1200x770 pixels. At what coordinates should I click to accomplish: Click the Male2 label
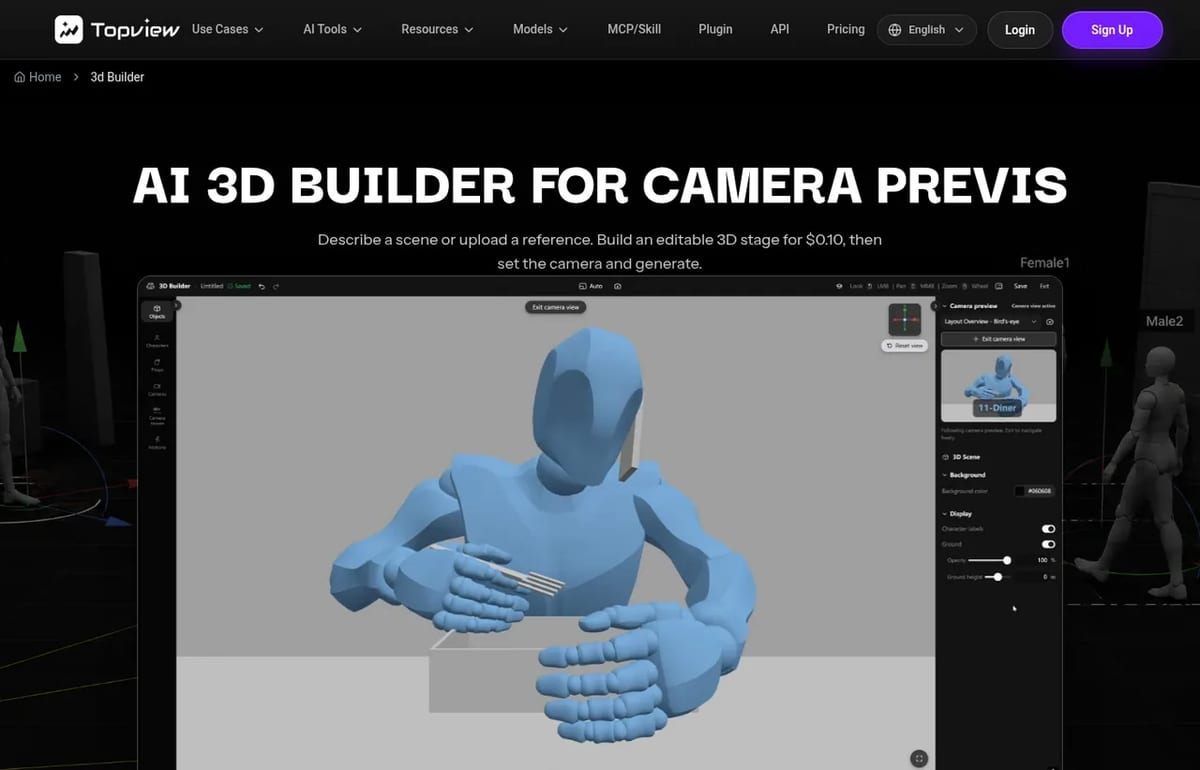tap(1164, 321)
